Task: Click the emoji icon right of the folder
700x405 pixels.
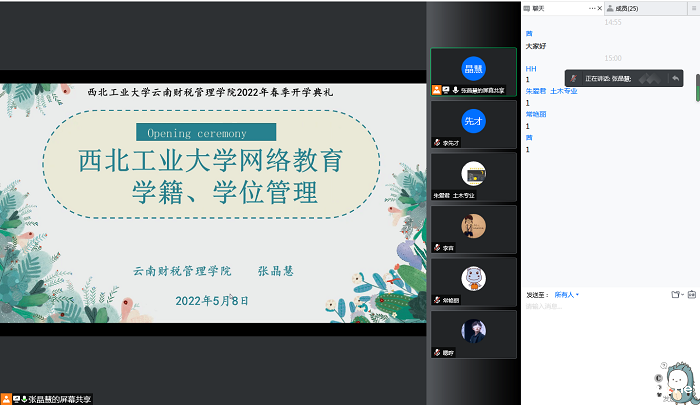Action: coord(692,294)
